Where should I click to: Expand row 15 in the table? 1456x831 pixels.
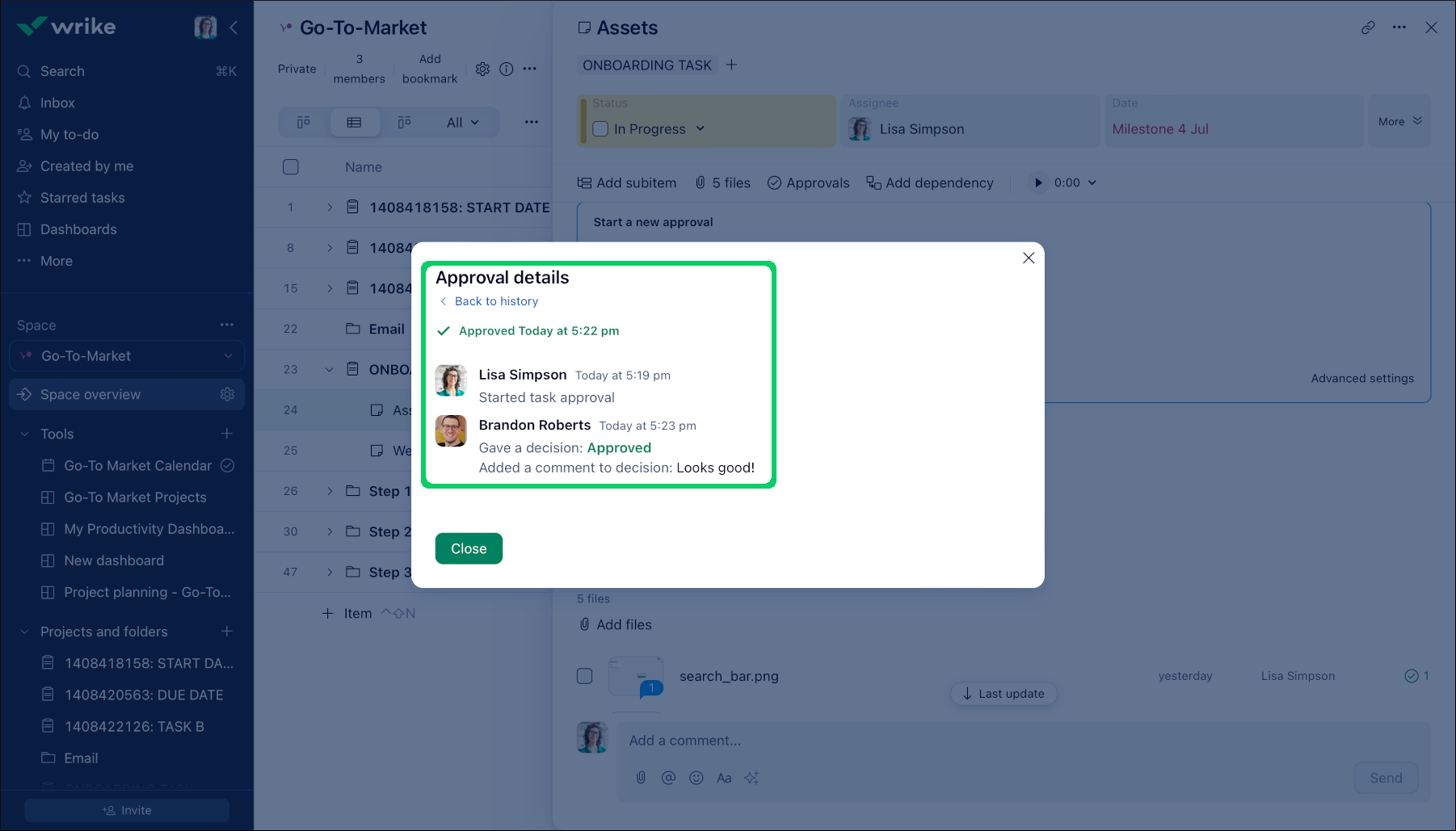(330, 288)
